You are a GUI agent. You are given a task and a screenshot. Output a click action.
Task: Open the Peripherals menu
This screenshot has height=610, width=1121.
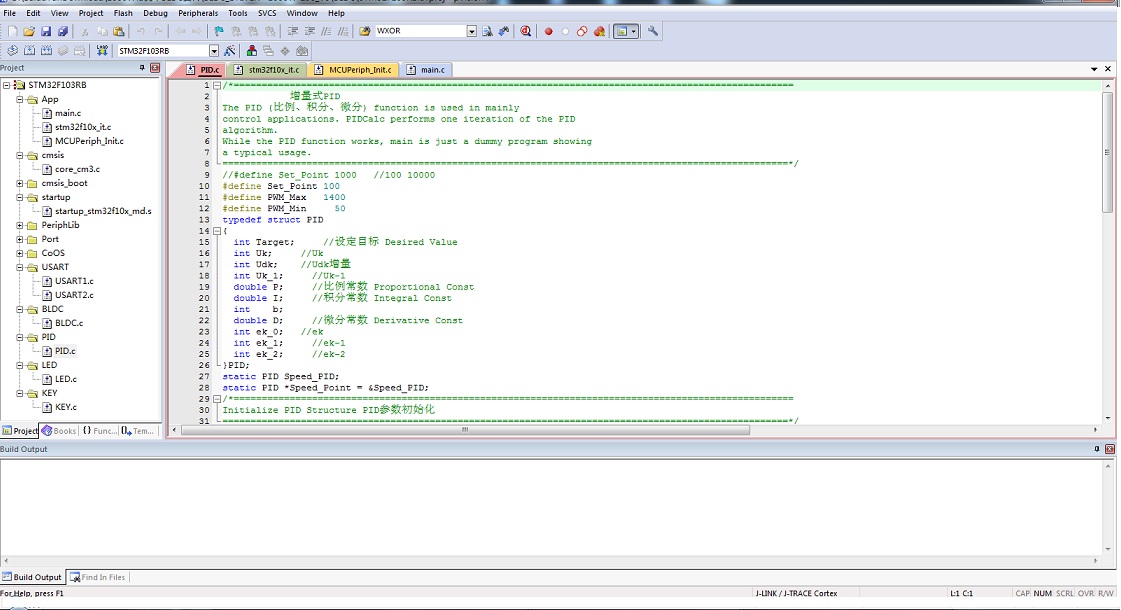[197, 13]
